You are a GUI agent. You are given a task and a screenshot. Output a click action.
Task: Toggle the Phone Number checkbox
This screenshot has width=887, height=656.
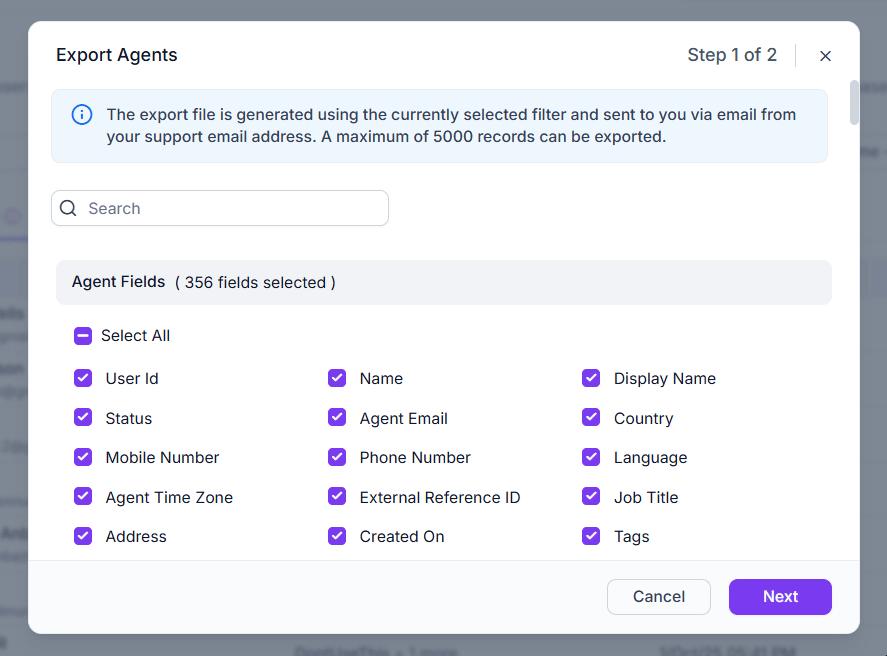click(337, 457)
